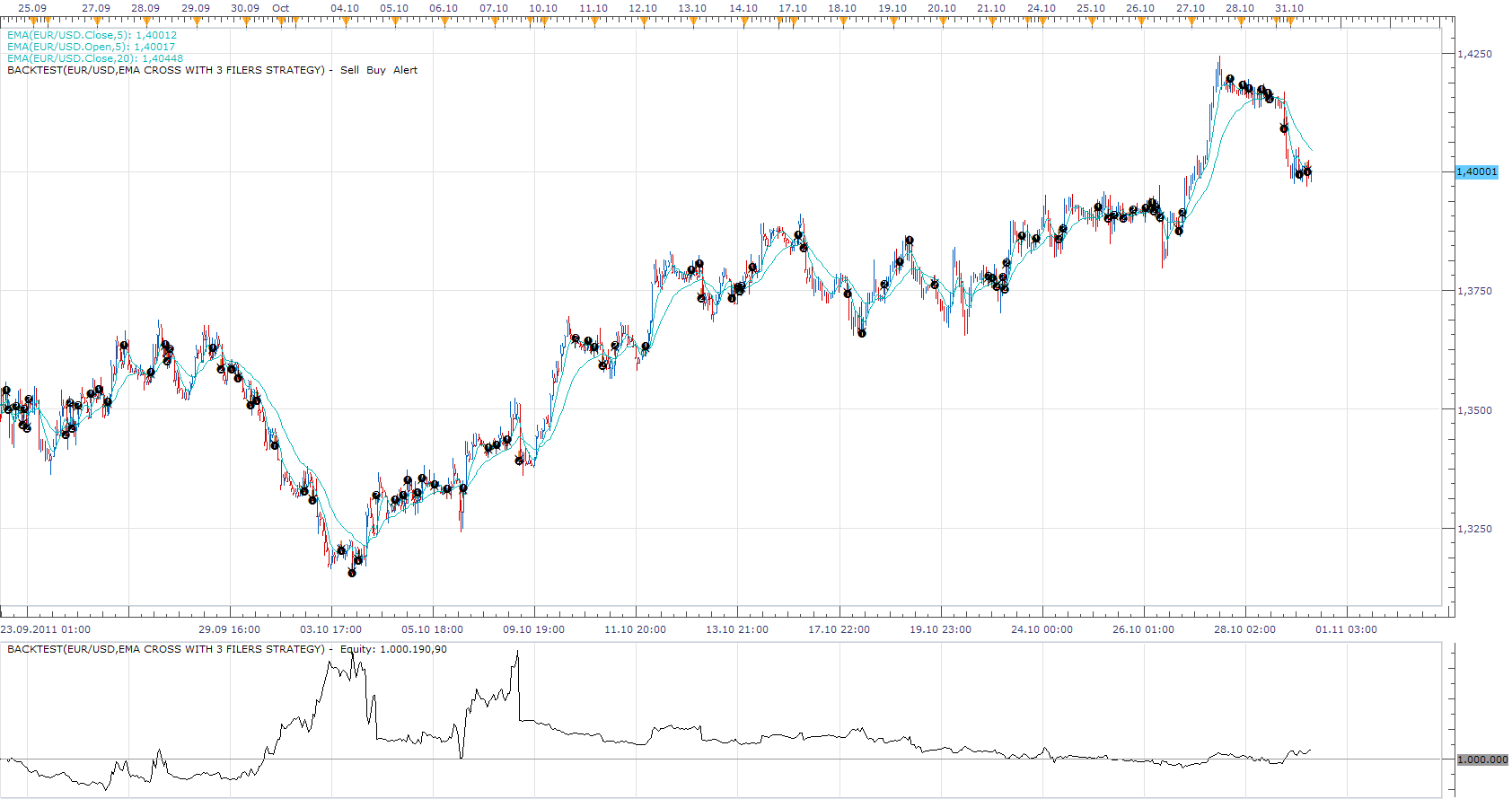Pick the orange marker under 21.10
The width and height of the screenshot is (1512, 799).
tap(992, 21)
